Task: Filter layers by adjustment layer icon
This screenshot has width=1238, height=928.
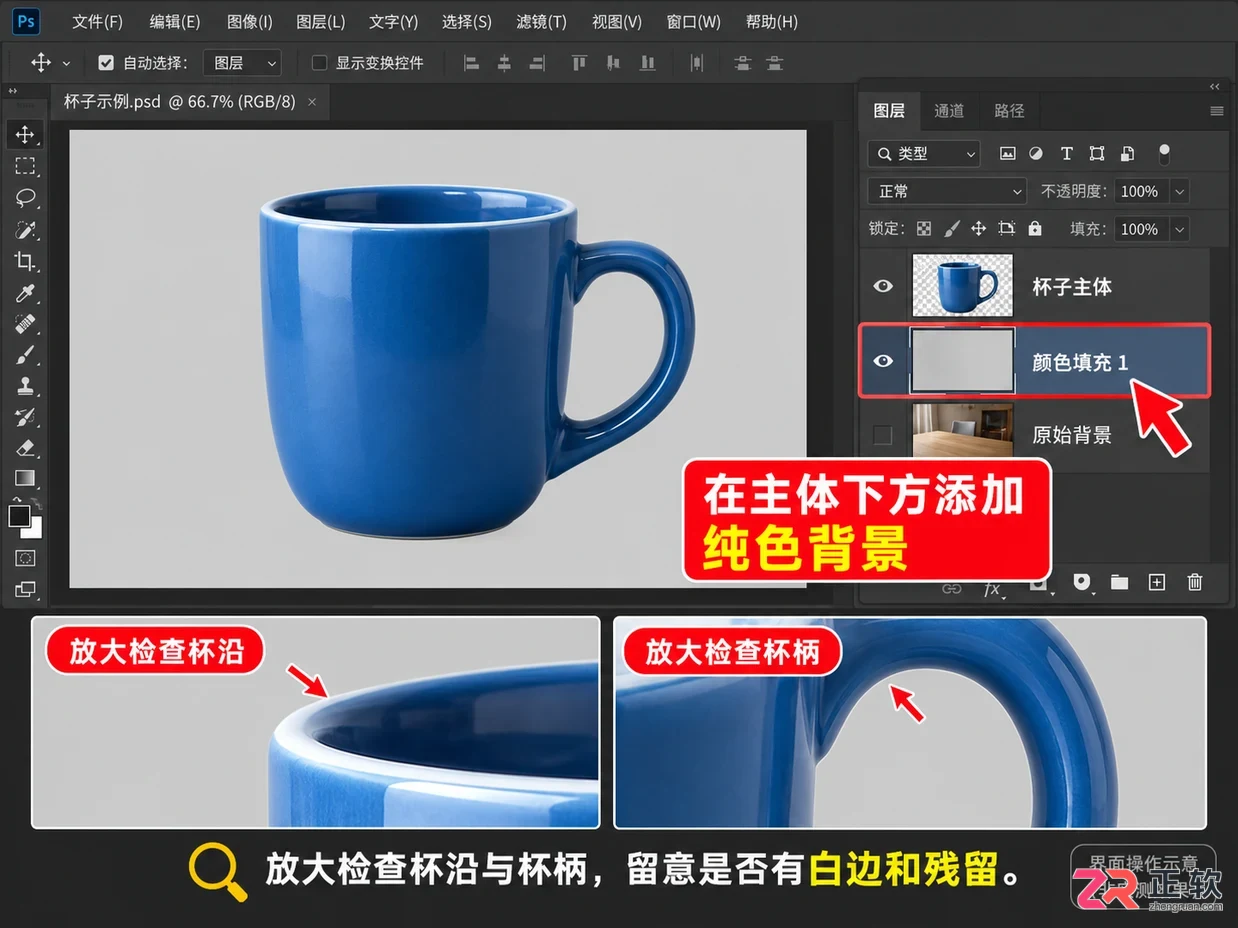Action: (x=1036, y=153)
